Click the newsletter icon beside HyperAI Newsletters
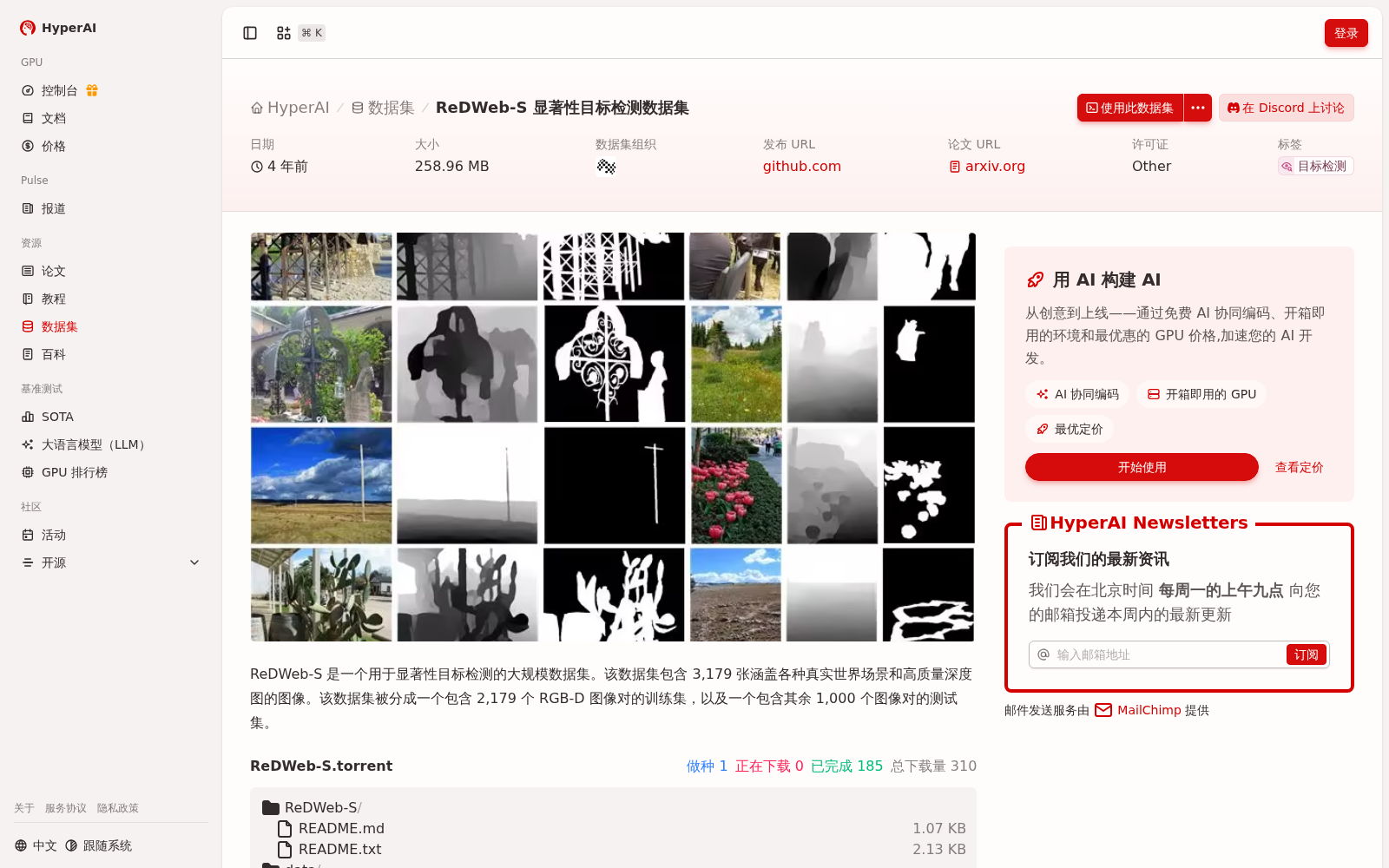 coord(1038,523)
